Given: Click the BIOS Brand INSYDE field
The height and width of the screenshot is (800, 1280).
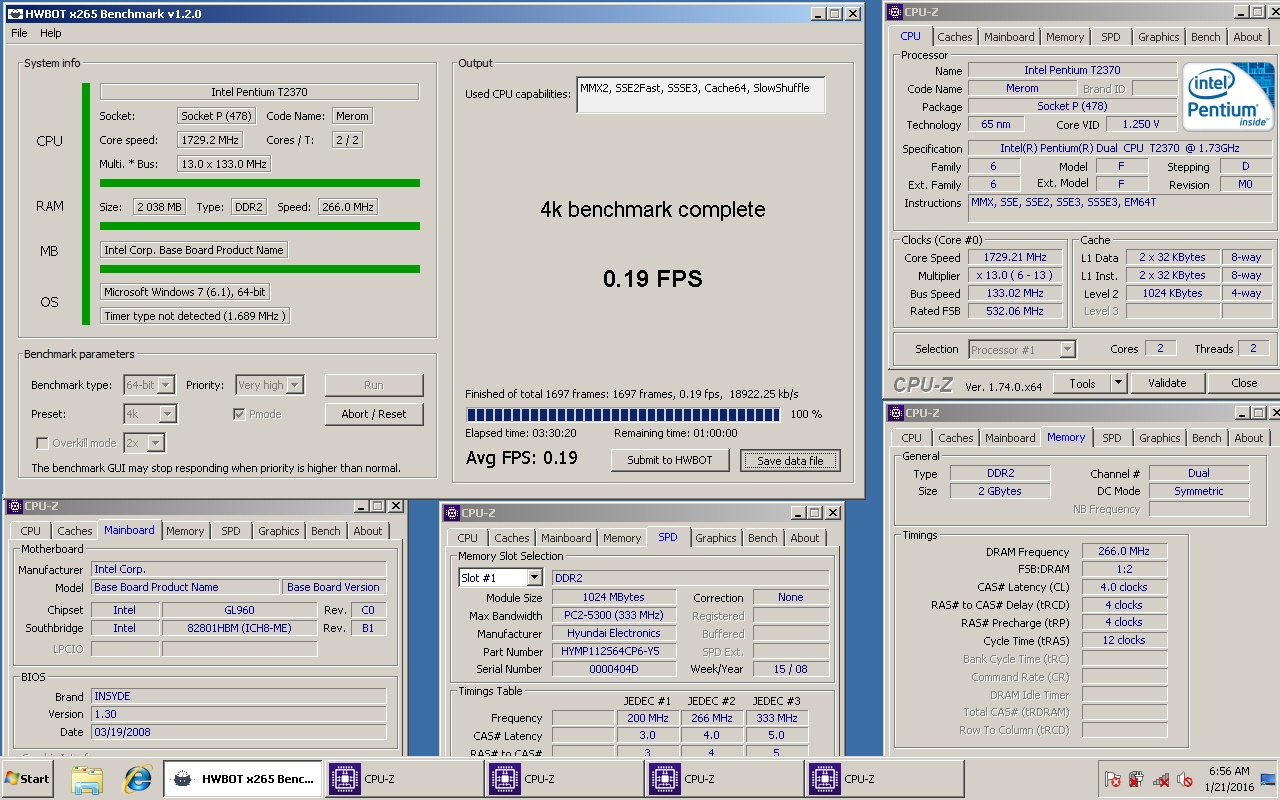Looking at the screenshot, I should point(238,696).
